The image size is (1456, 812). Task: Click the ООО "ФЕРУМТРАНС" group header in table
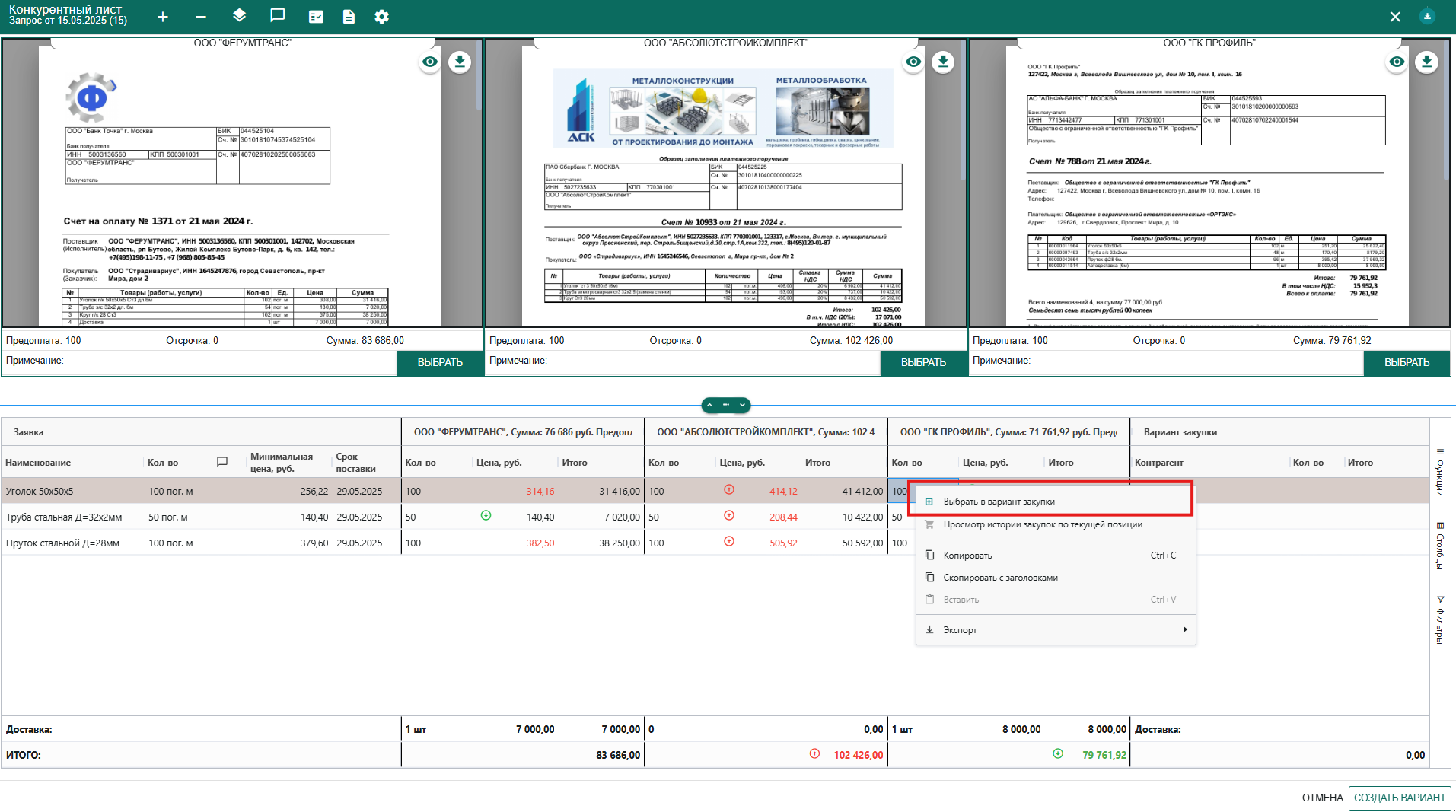(x=523, y=432)
